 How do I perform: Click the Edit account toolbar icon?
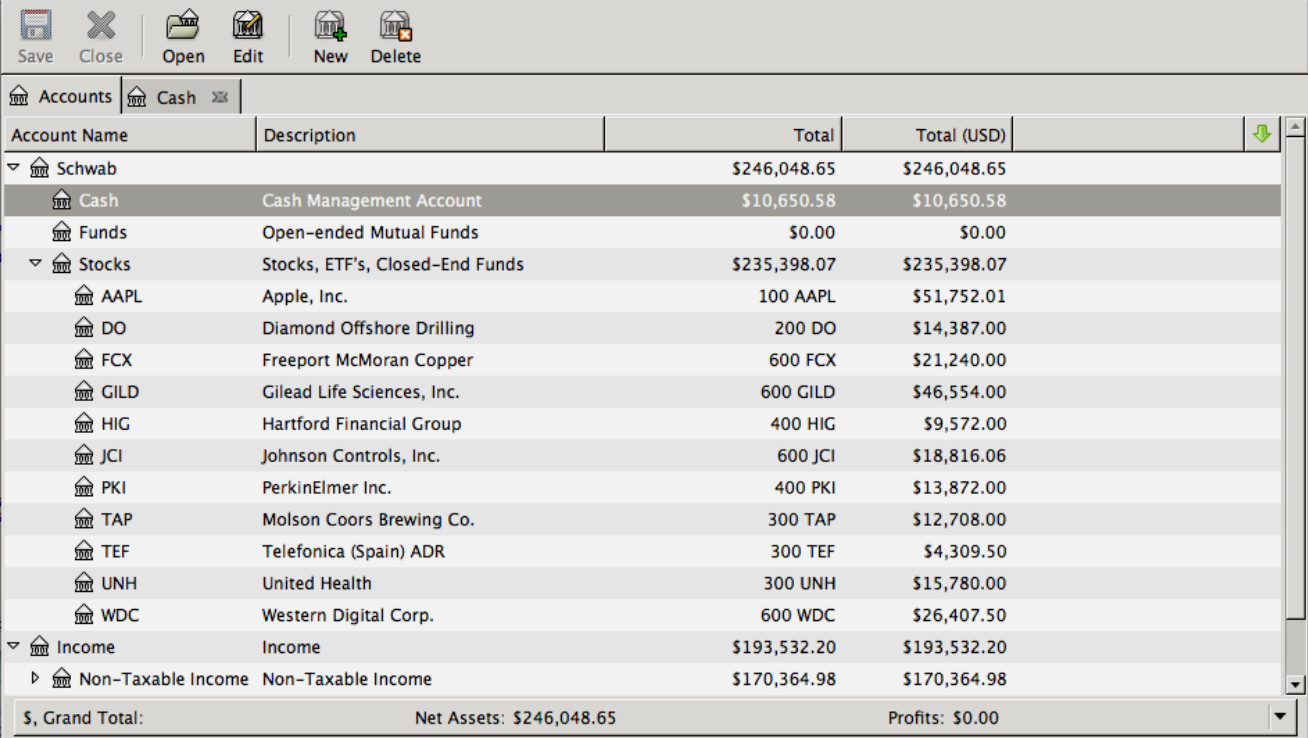248,25
